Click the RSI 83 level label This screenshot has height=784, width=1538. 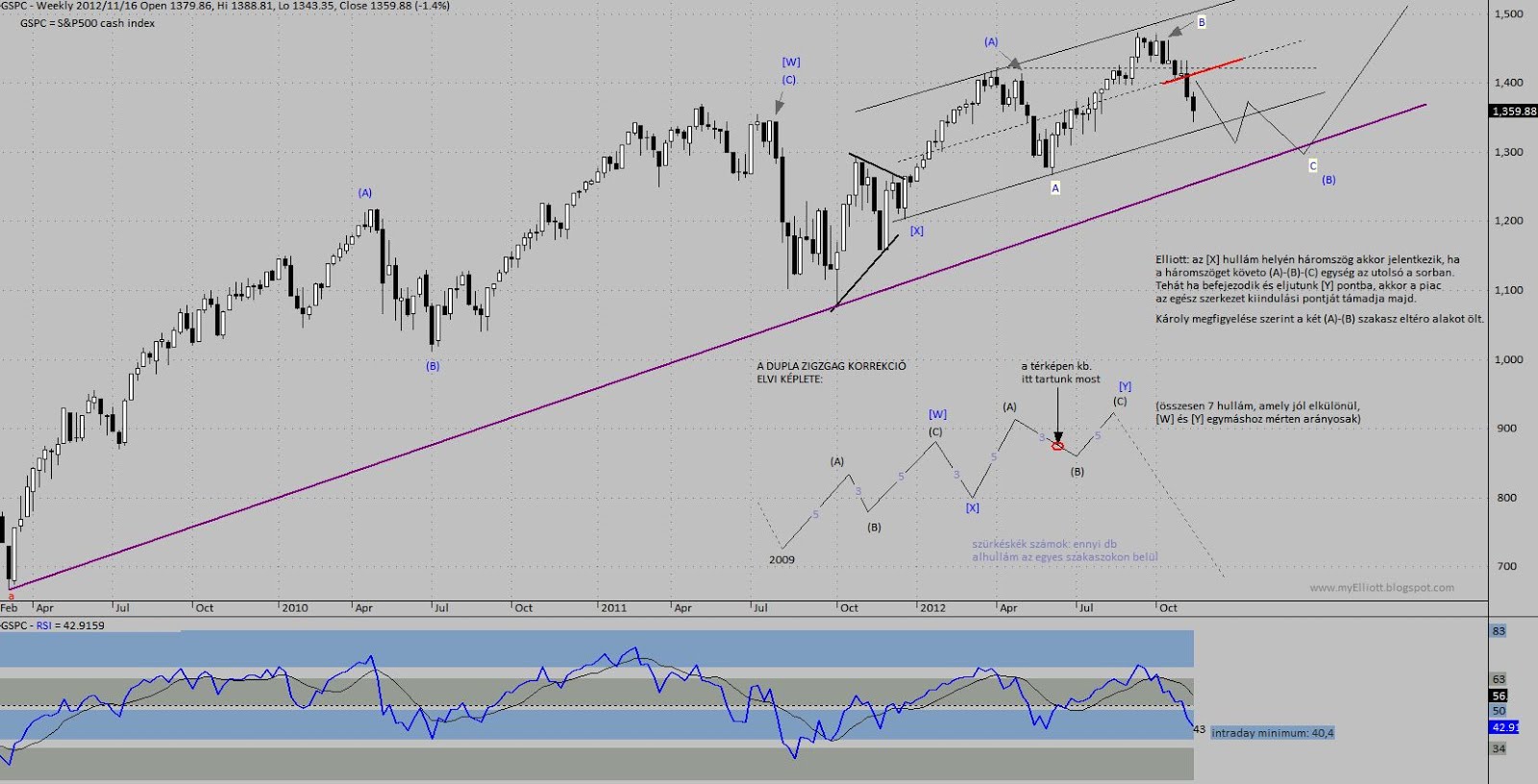[x=1499, y=631]
